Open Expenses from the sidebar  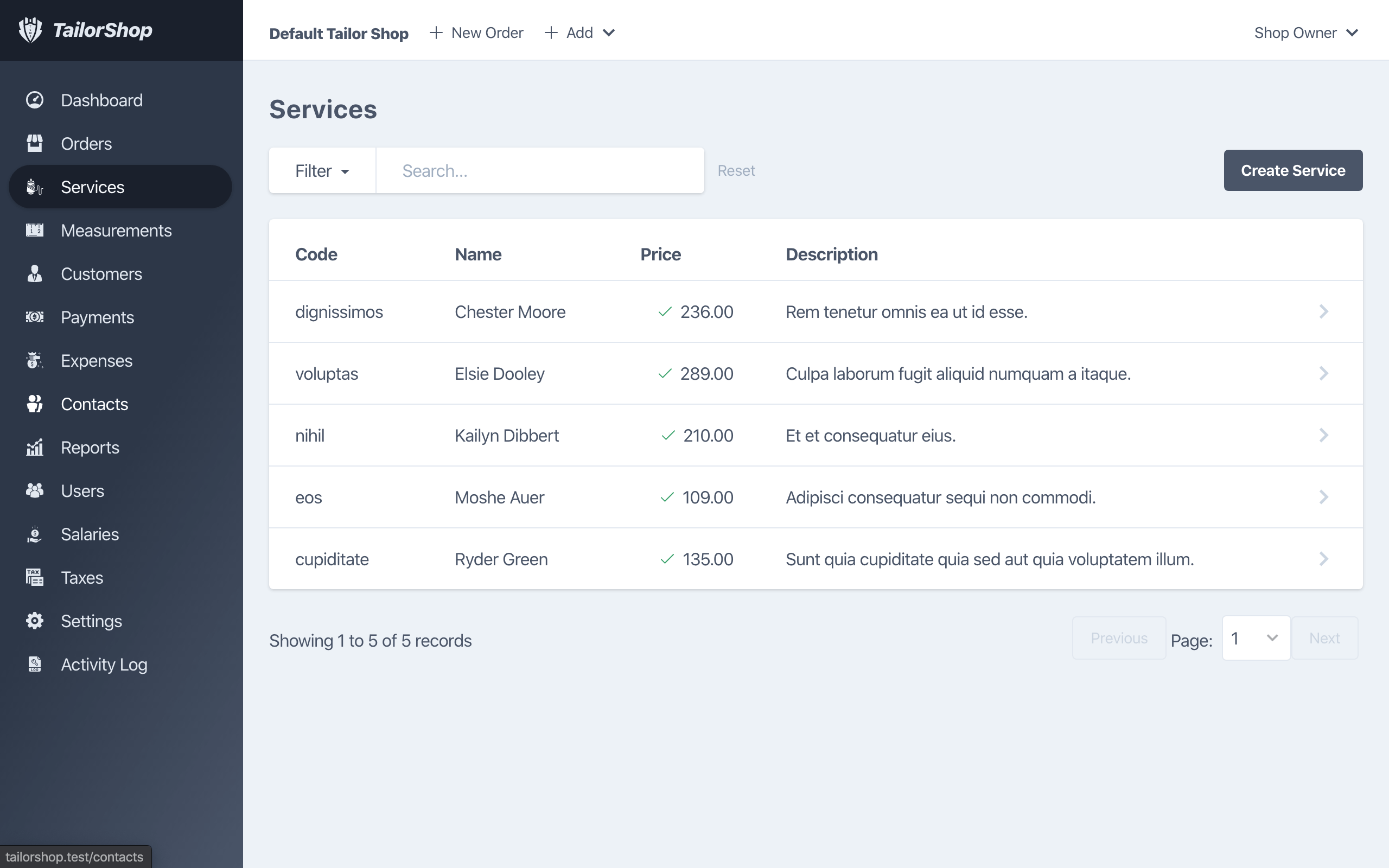point(97,361)
